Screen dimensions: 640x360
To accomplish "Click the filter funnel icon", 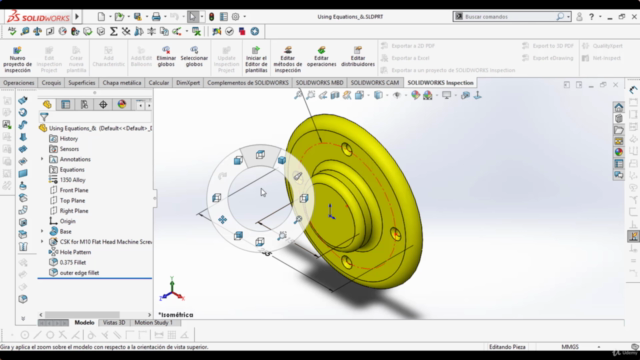I will click(x=44, y=117).
